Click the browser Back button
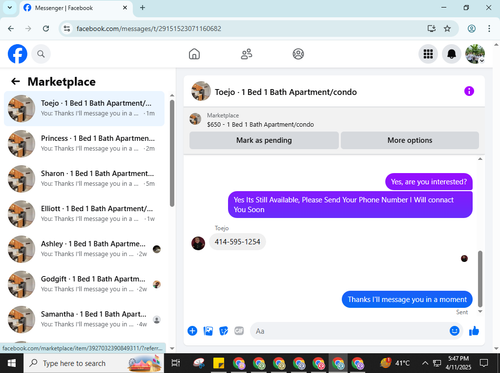 [11, 29]
